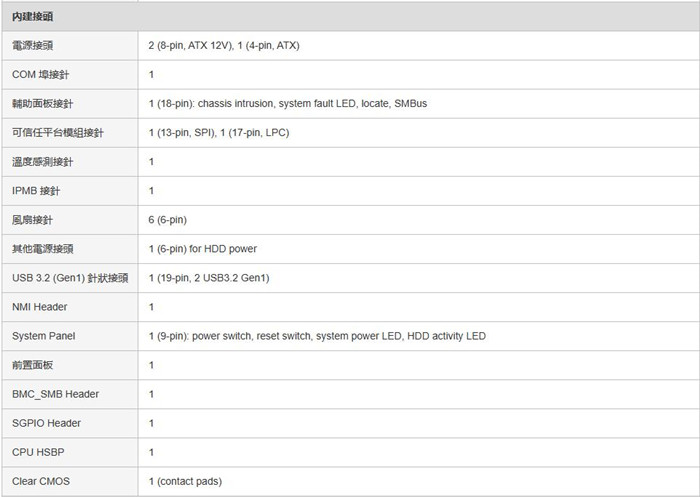
Task: Click the NMI Header row label
Action: tap(39, 307)
